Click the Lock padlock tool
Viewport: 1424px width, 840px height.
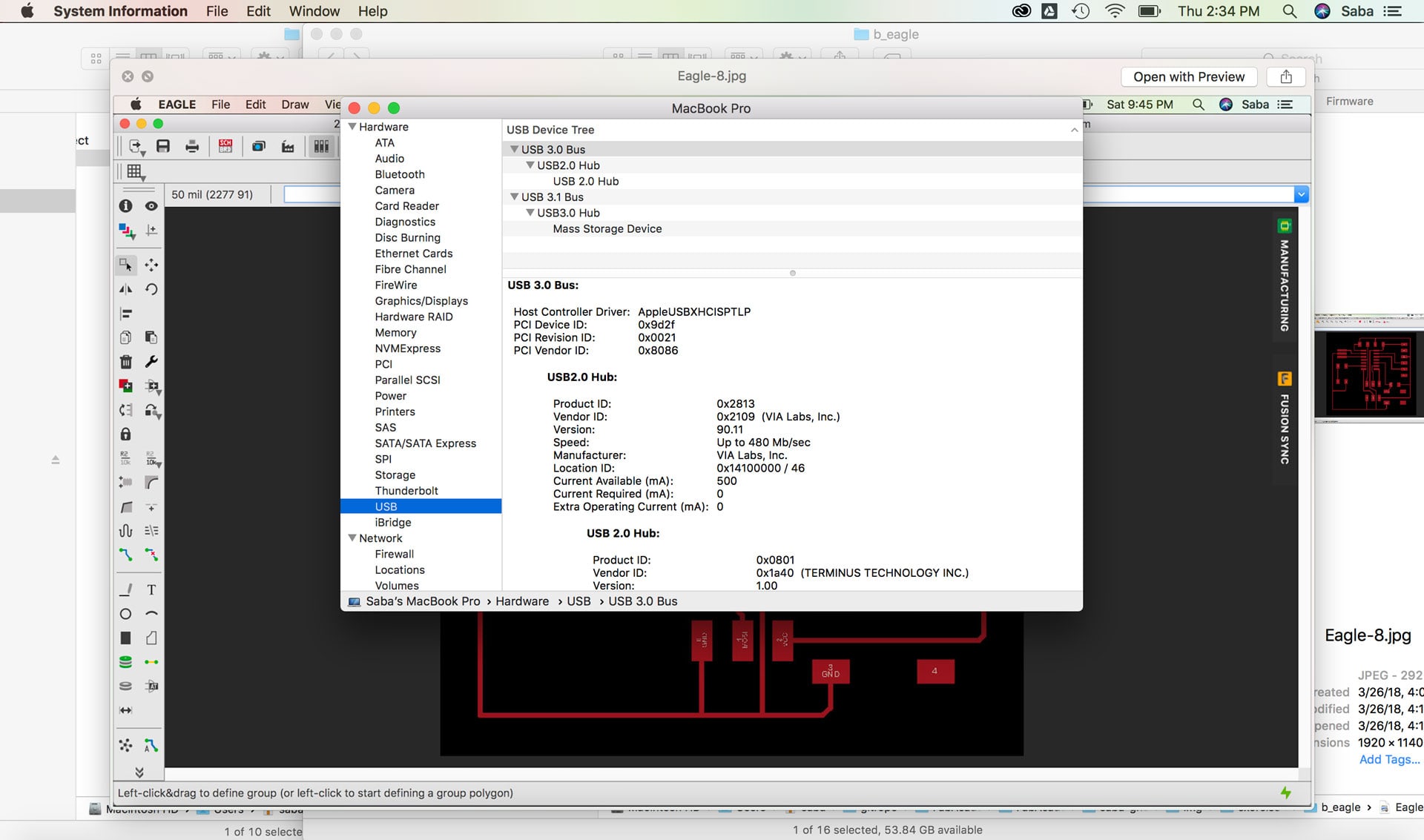126,434
